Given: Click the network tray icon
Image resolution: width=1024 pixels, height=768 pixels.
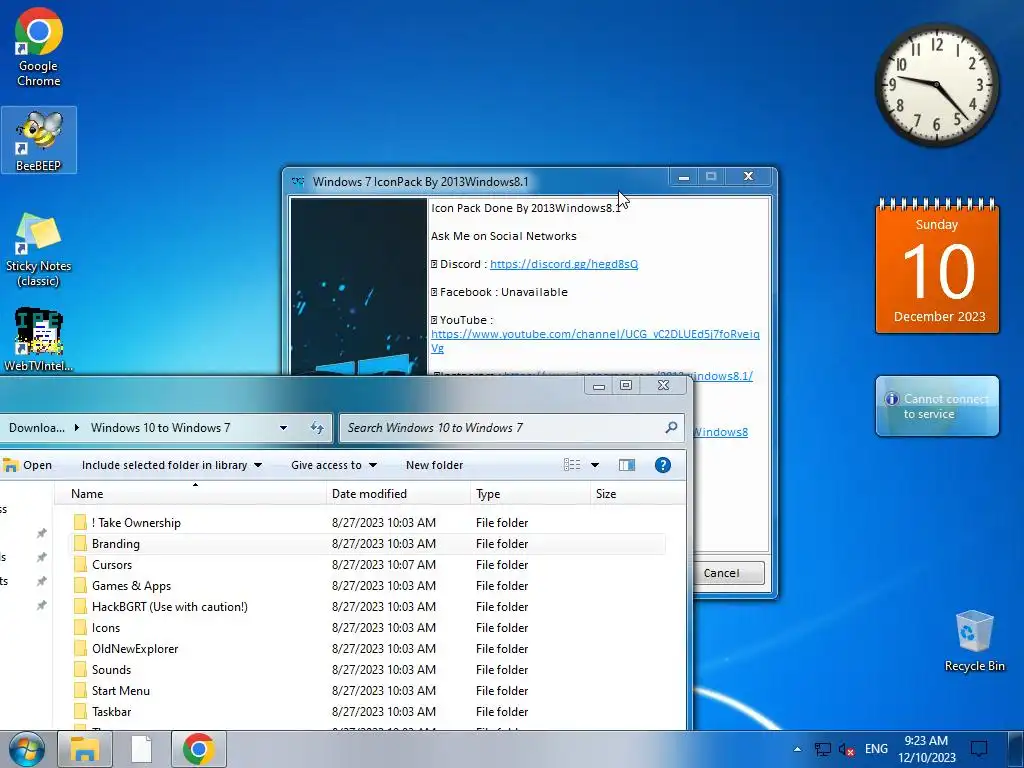Looking at the screenshot, I should click(823, 749).
